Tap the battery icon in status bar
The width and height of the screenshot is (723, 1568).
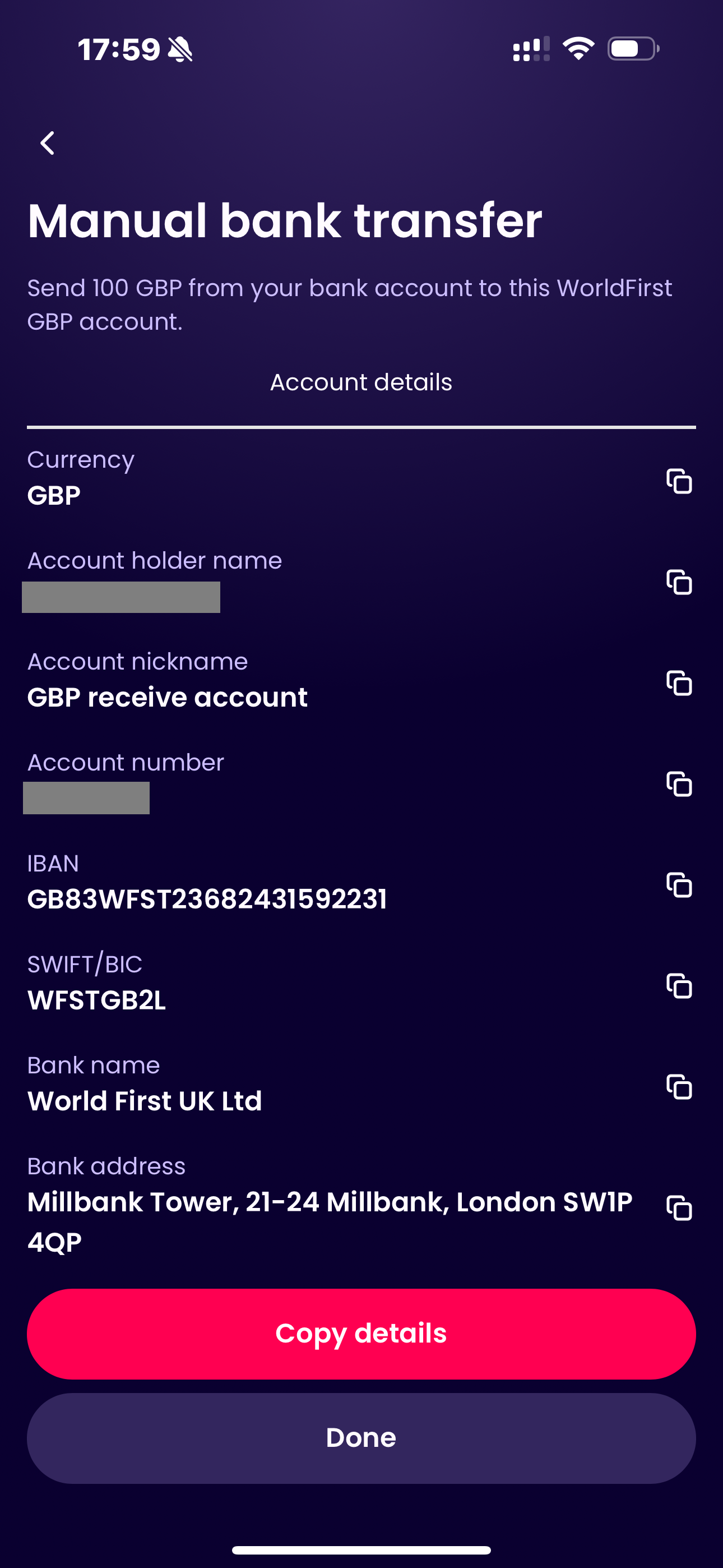633,49
